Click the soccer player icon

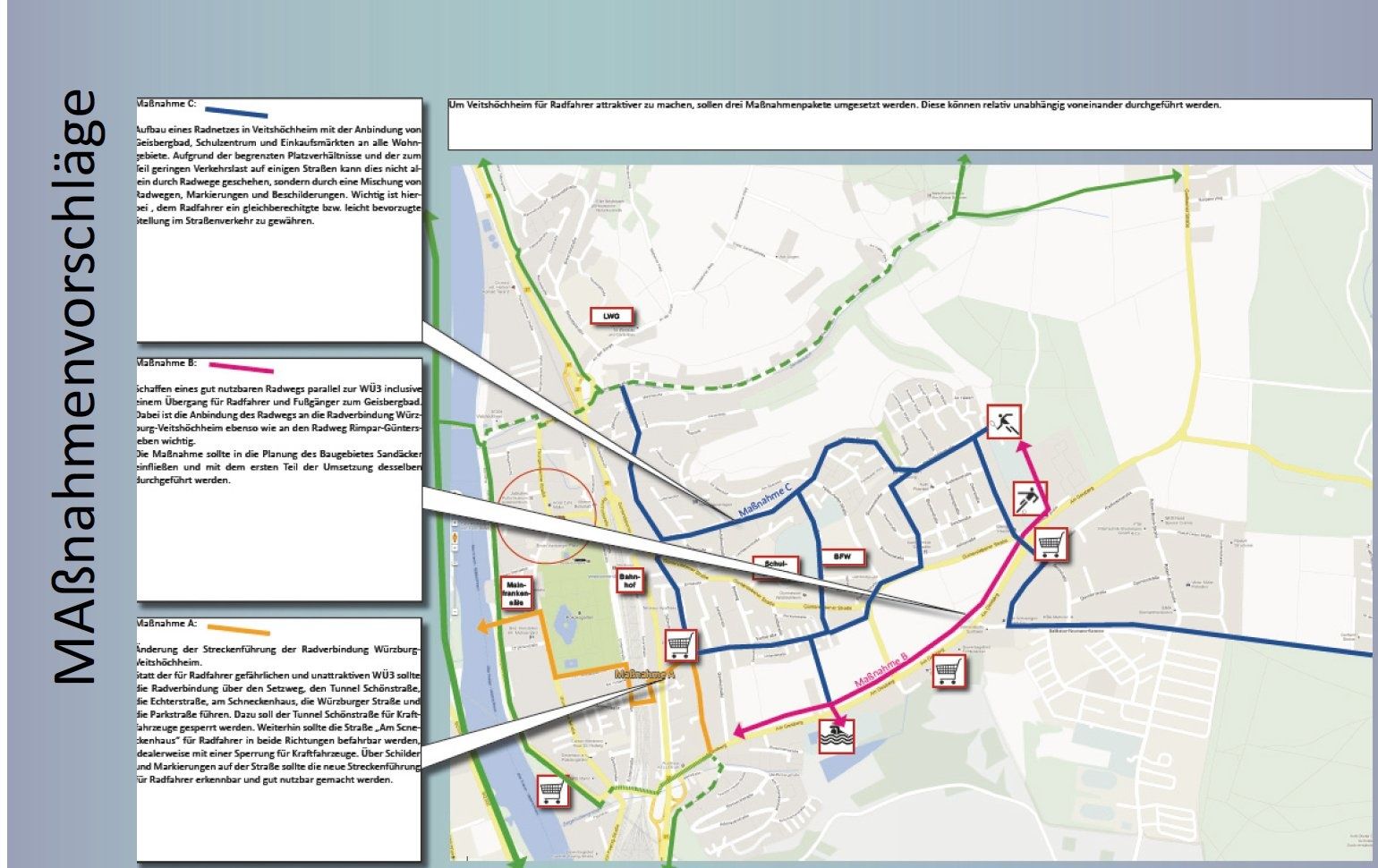click(x=1030, y=498)
